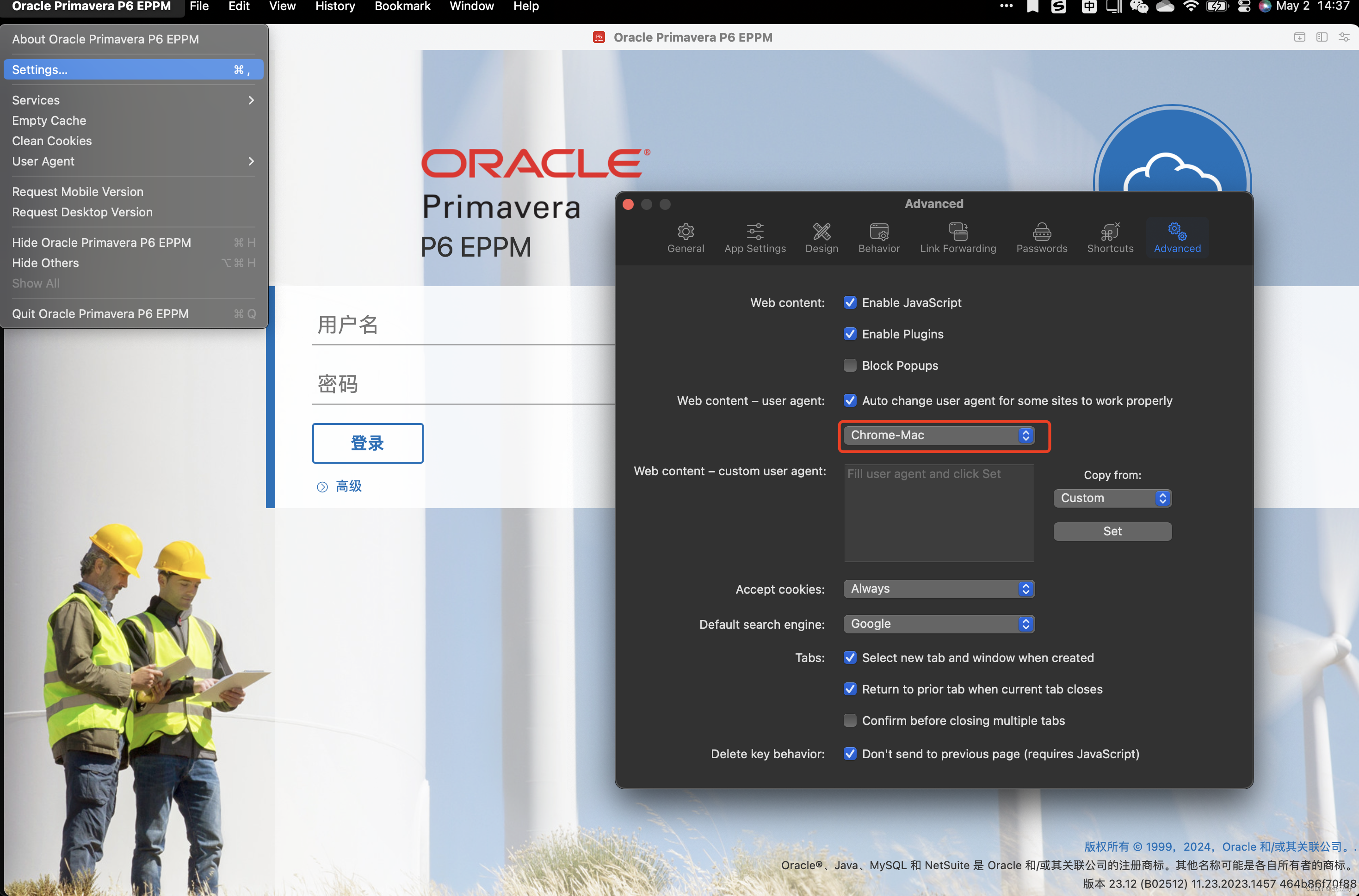Open the Copy from Custom dropdown

[1112, 498]
